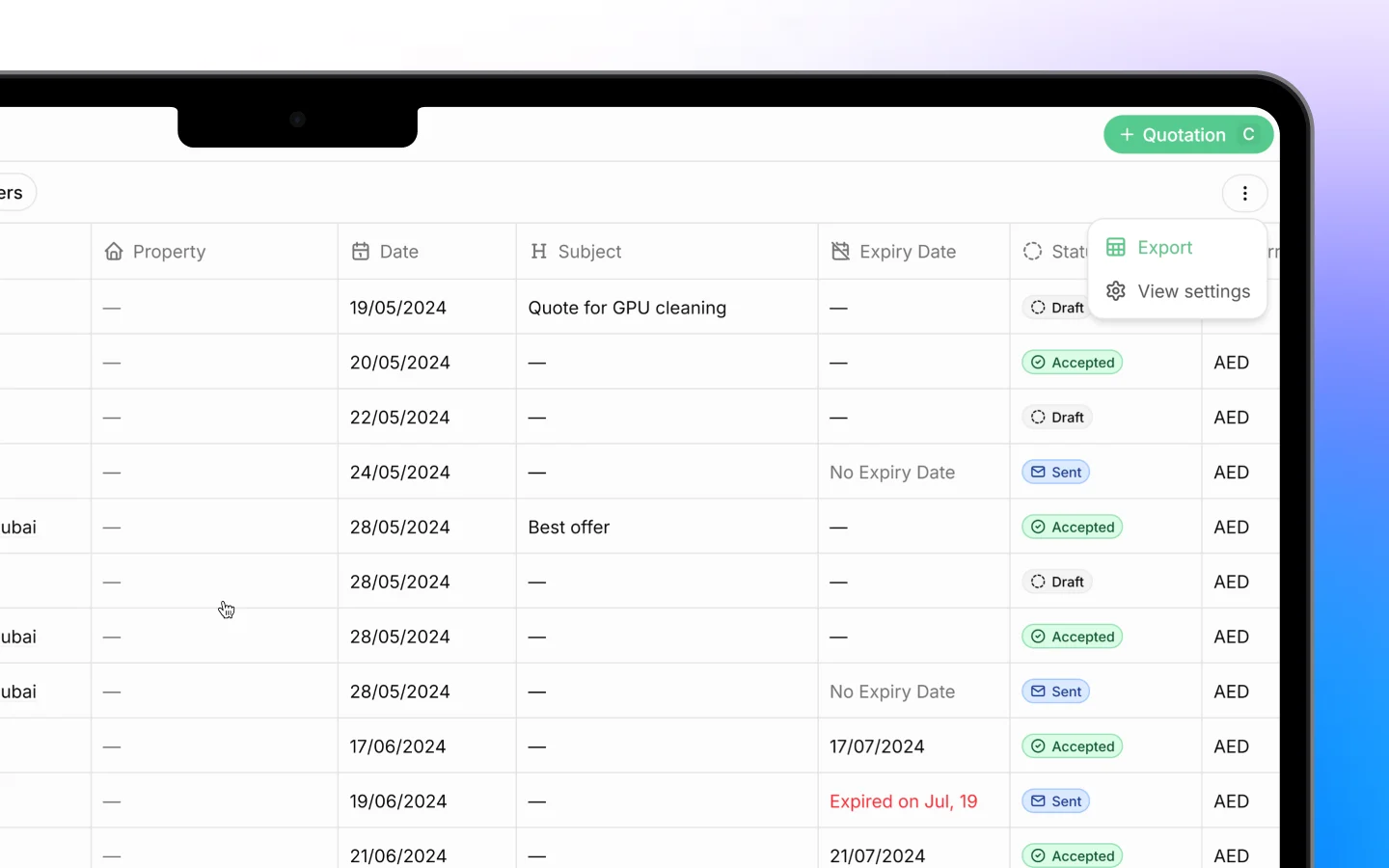Click the heading icon beside Subject

pyautogui.click(x=539, y=252)
